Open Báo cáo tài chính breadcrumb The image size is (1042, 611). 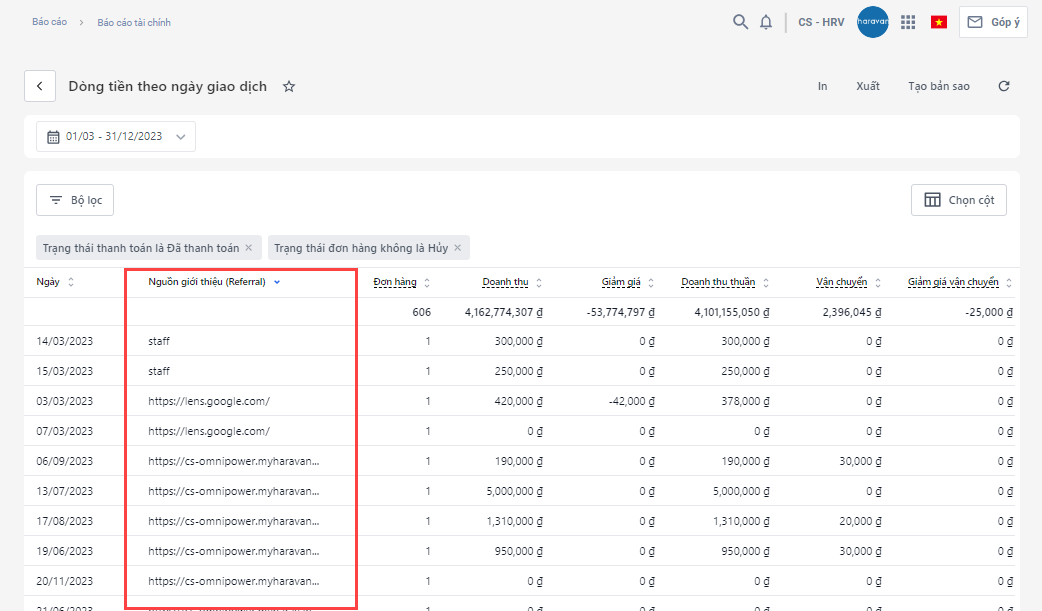point(134,22)
